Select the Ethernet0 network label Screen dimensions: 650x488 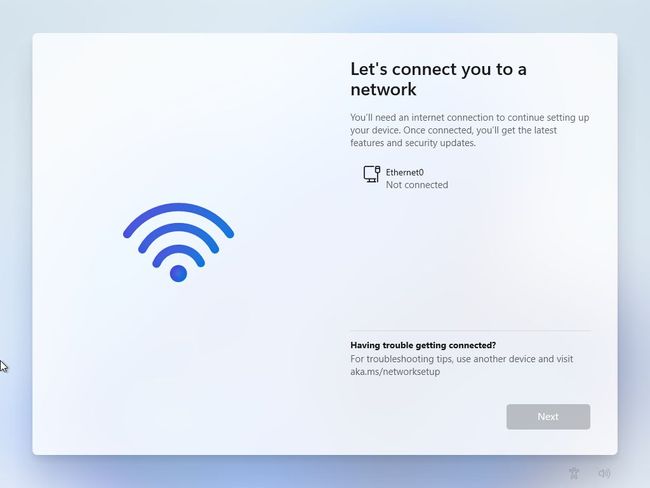coord(405,172)
